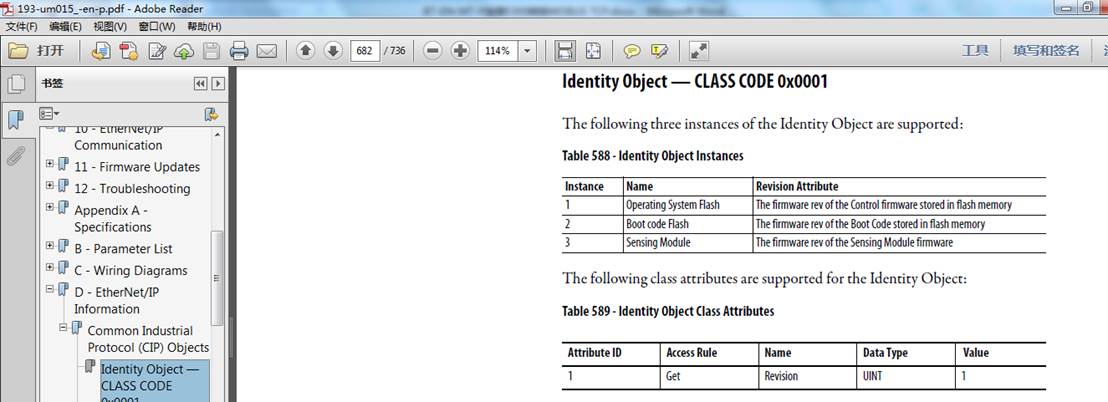Viewport: 1108px width, 402px height.
Task: Toggle the bookmarks panel icon
Action: (16, 119)
